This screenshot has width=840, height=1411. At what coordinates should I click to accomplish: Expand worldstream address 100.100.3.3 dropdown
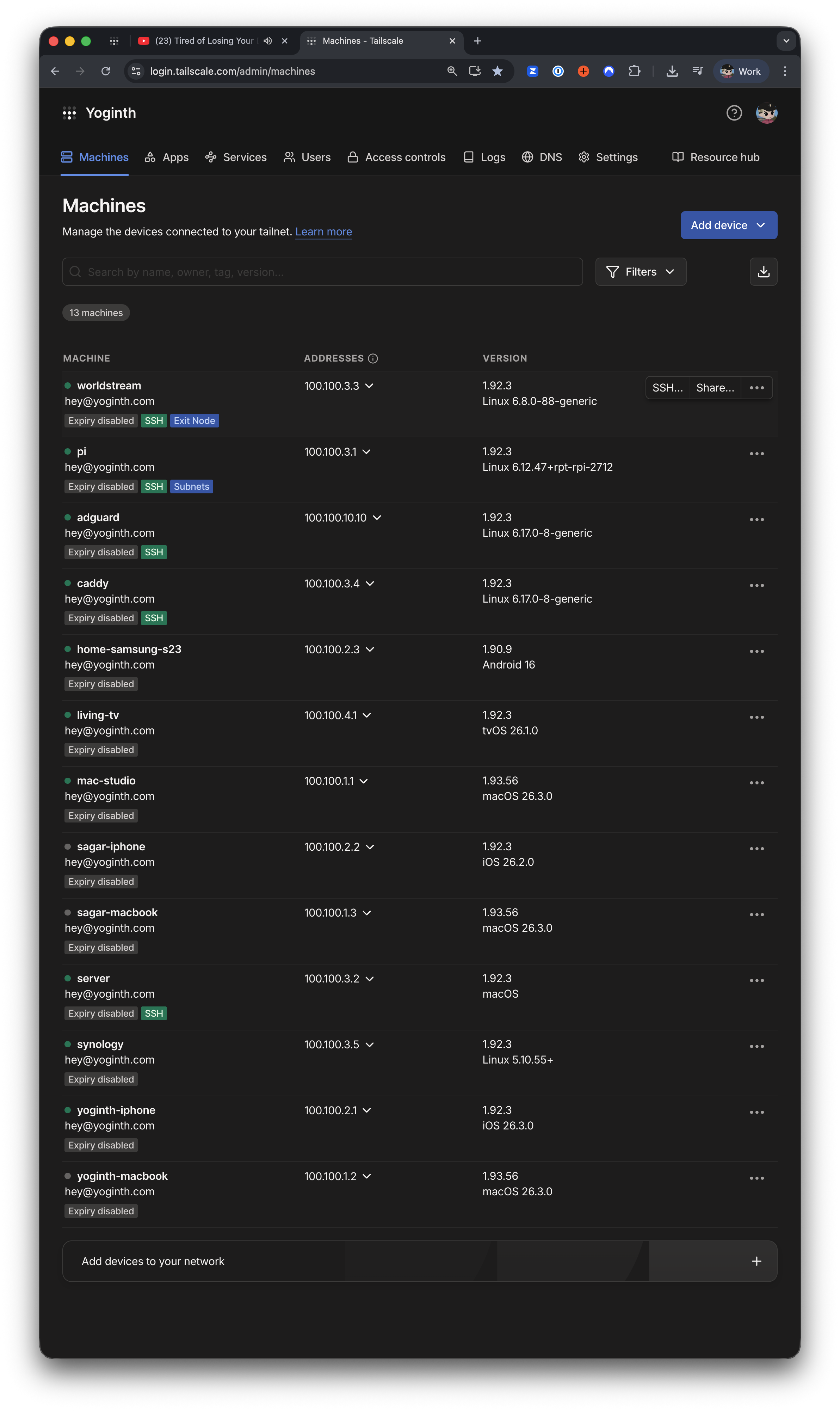(370, 386)
